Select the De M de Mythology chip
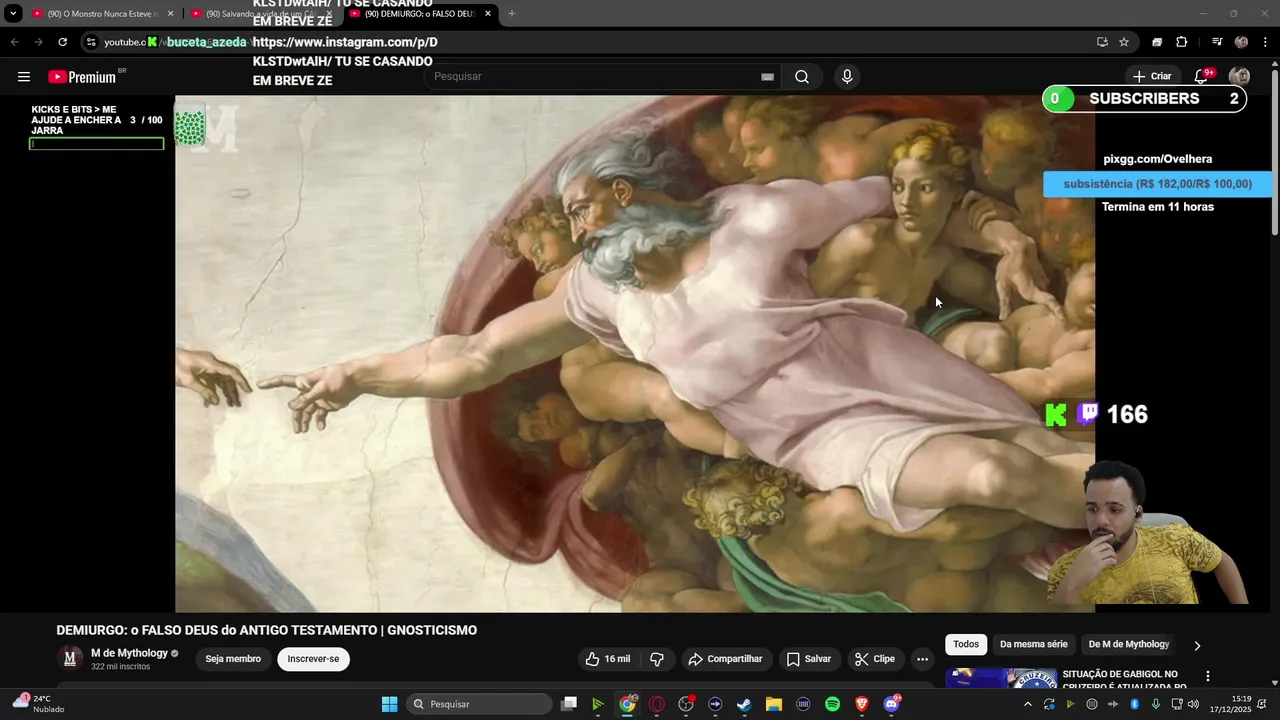 [x=1128, y=645]
